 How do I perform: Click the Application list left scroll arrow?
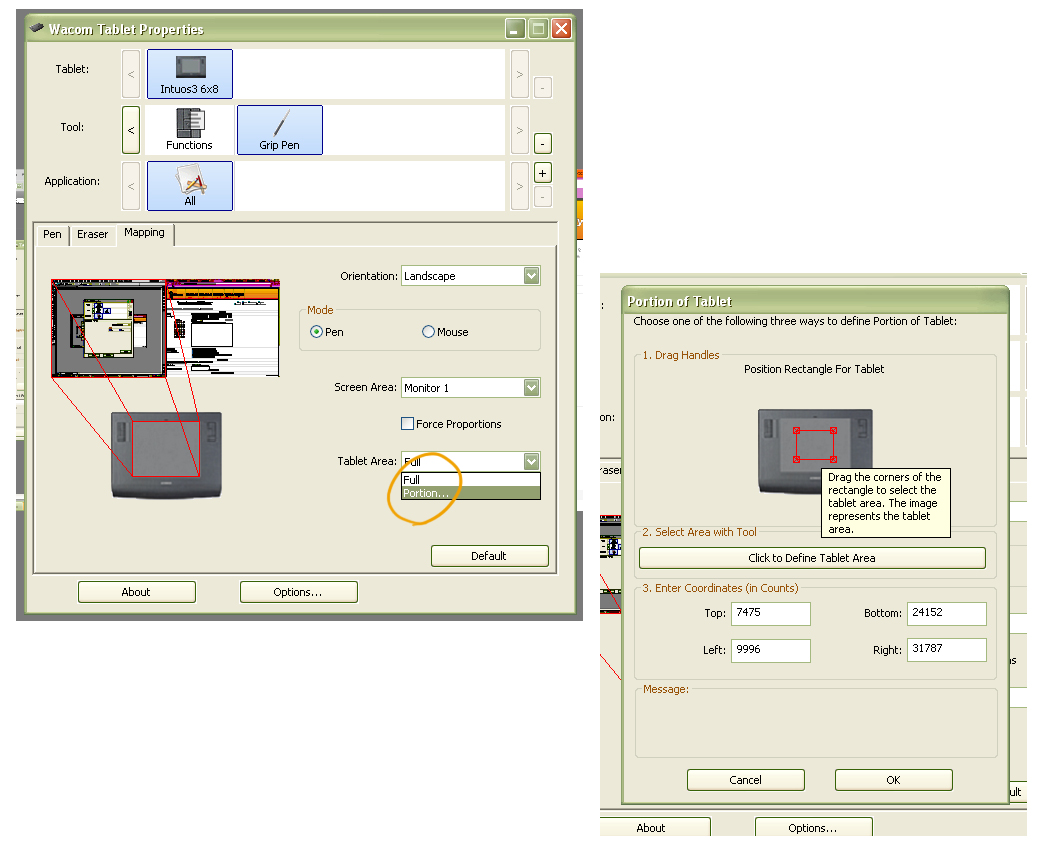131,186
